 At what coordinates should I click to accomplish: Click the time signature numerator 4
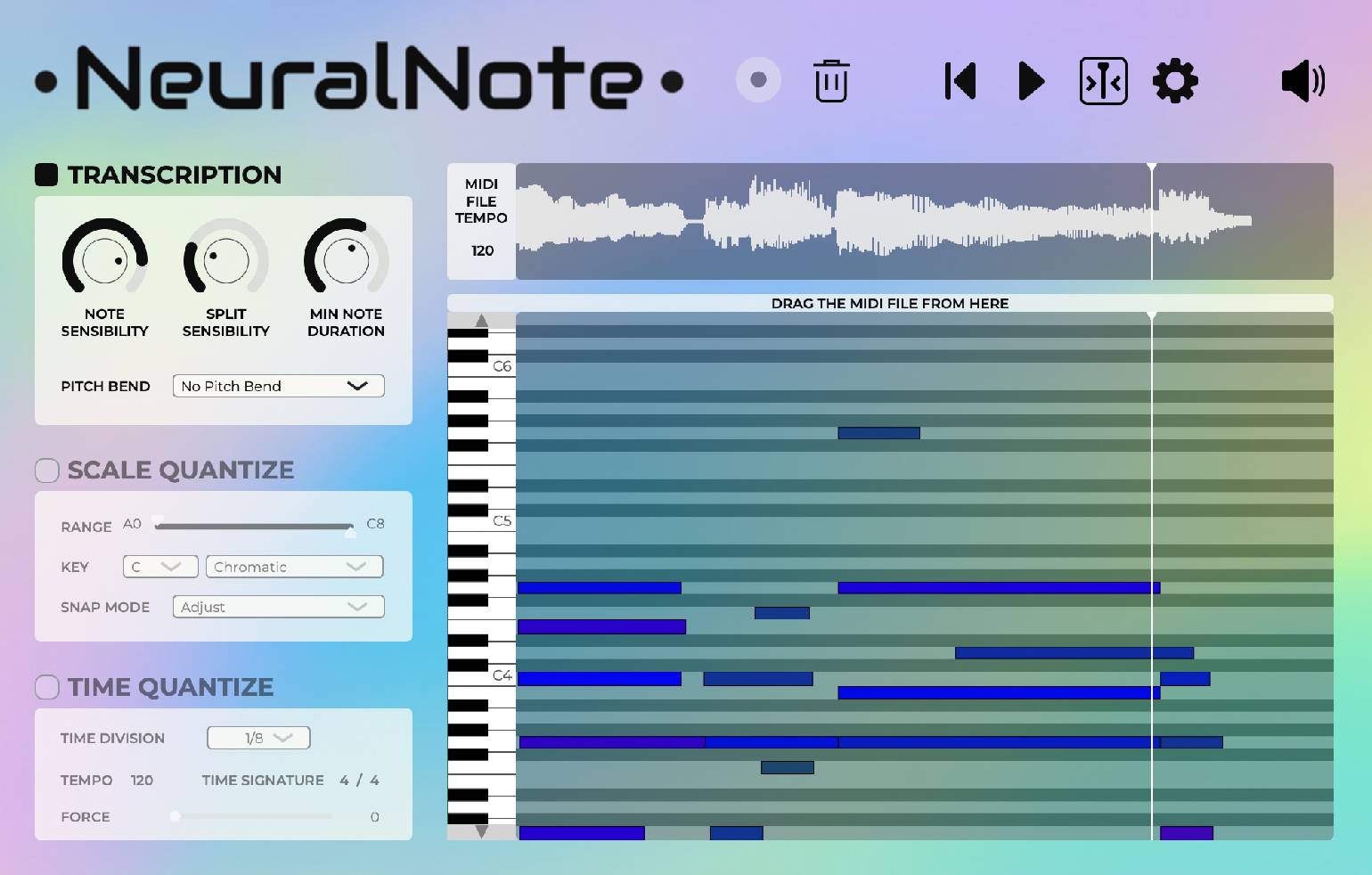(344, 780)
